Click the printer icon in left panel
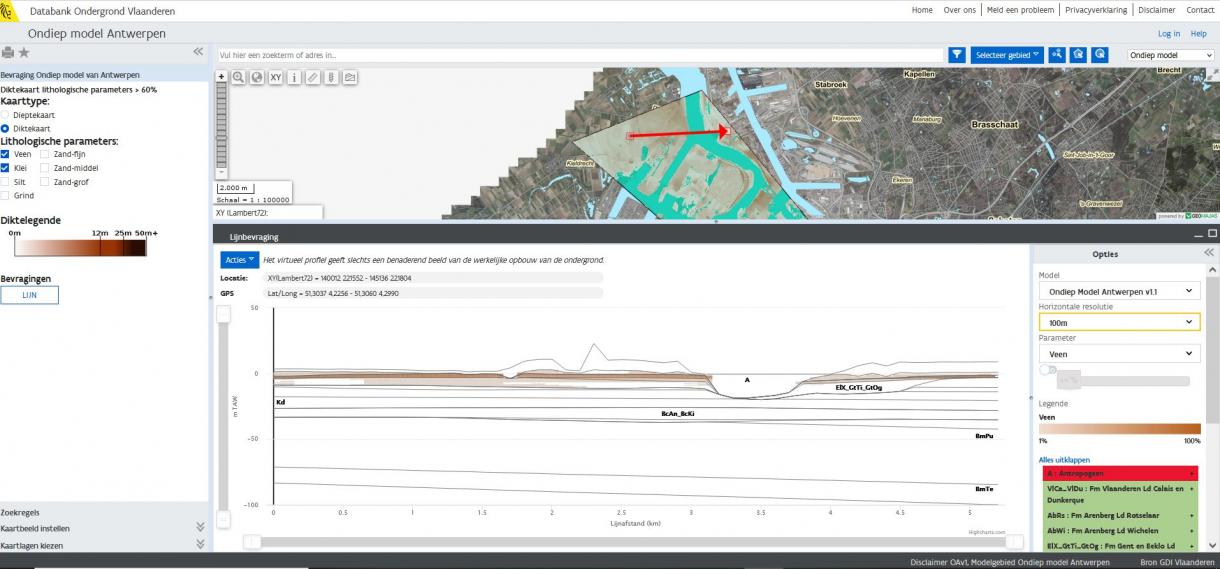Screen dimensions: 1220x569 point(8,52)
